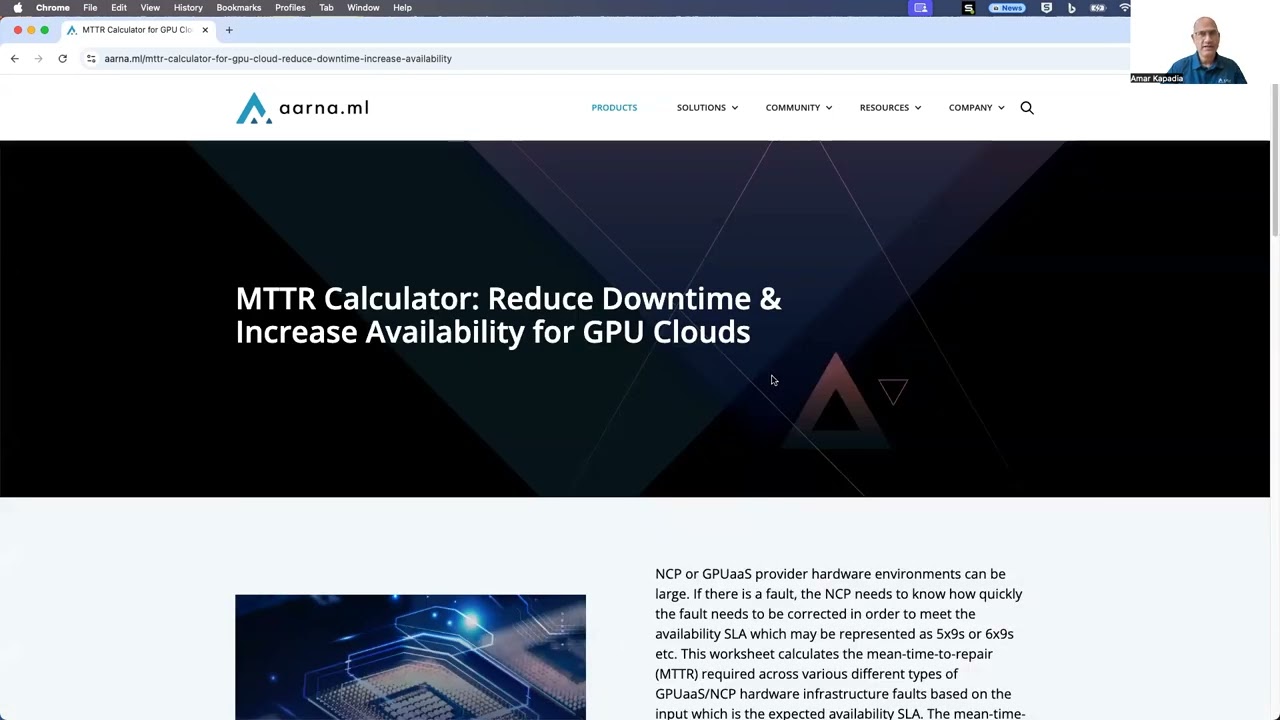Expand the COMPANY dropdown chevron

[x=1001, y=108]
